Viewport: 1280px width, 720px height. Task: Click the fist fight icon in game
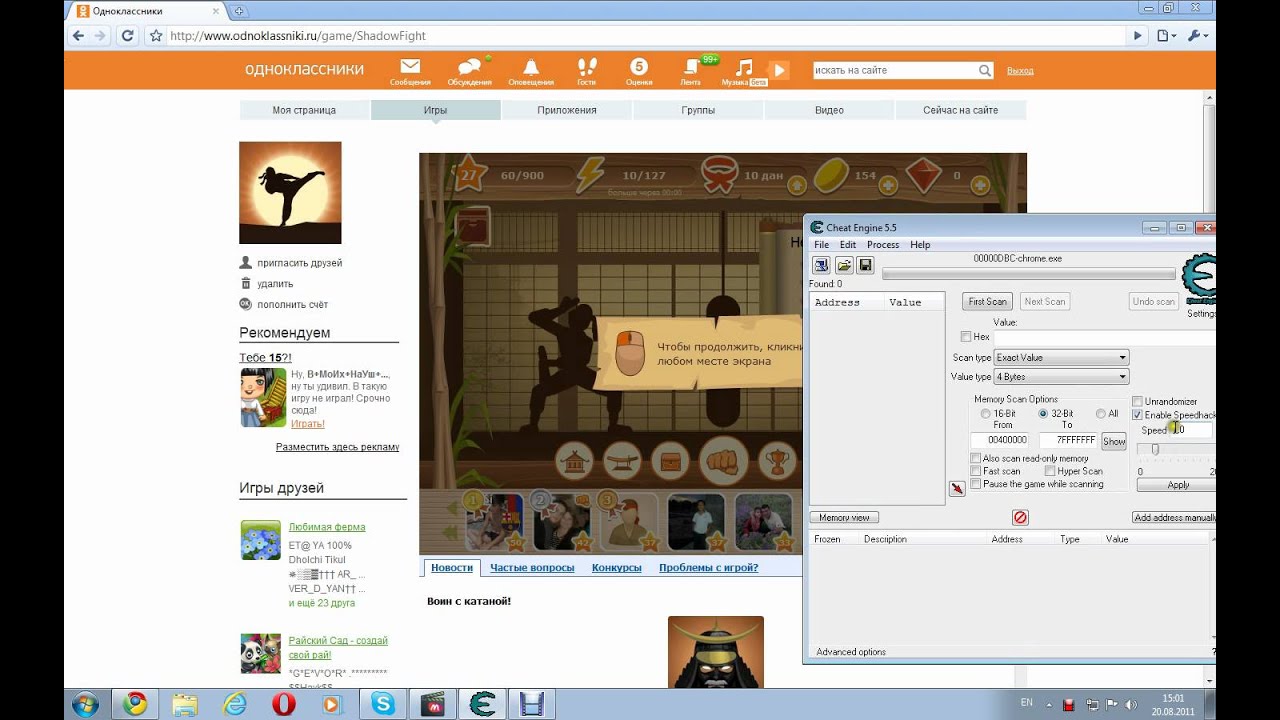(x=724, y=460)
